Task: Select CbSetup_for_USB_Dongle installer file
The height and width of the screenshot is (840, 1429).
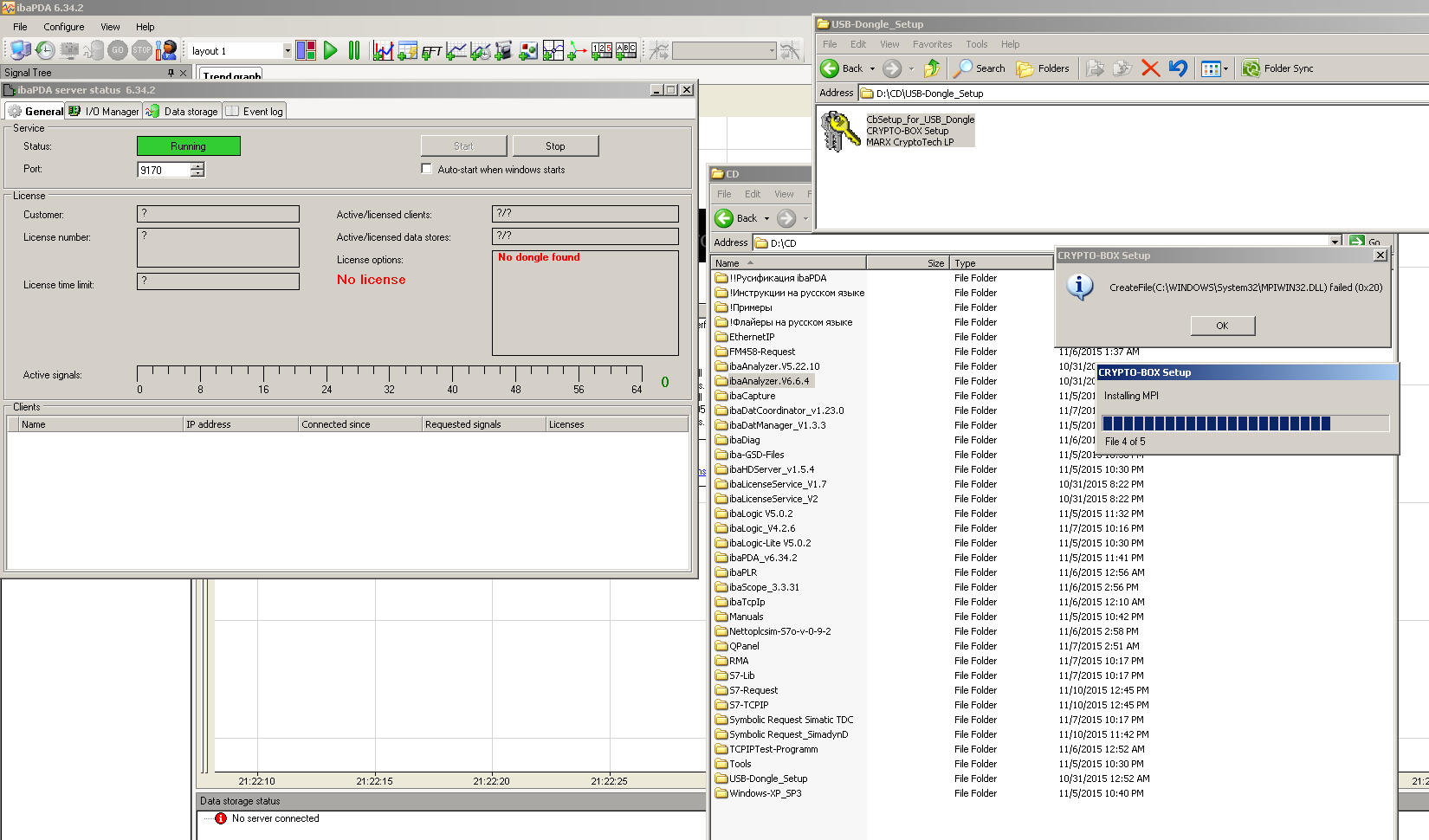Action: point(897,131)
